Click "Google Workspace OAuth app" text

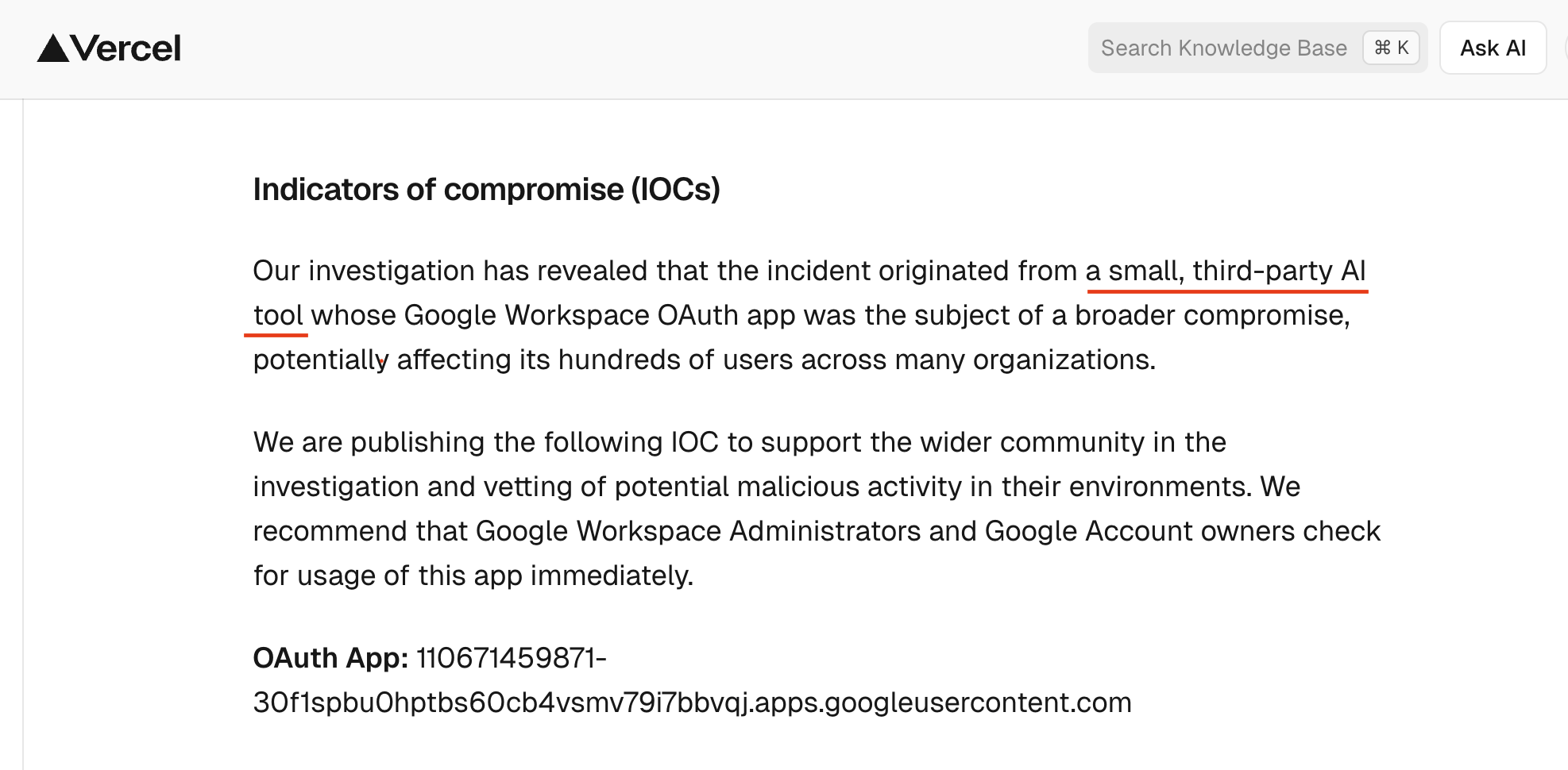(x=600, y=316)
